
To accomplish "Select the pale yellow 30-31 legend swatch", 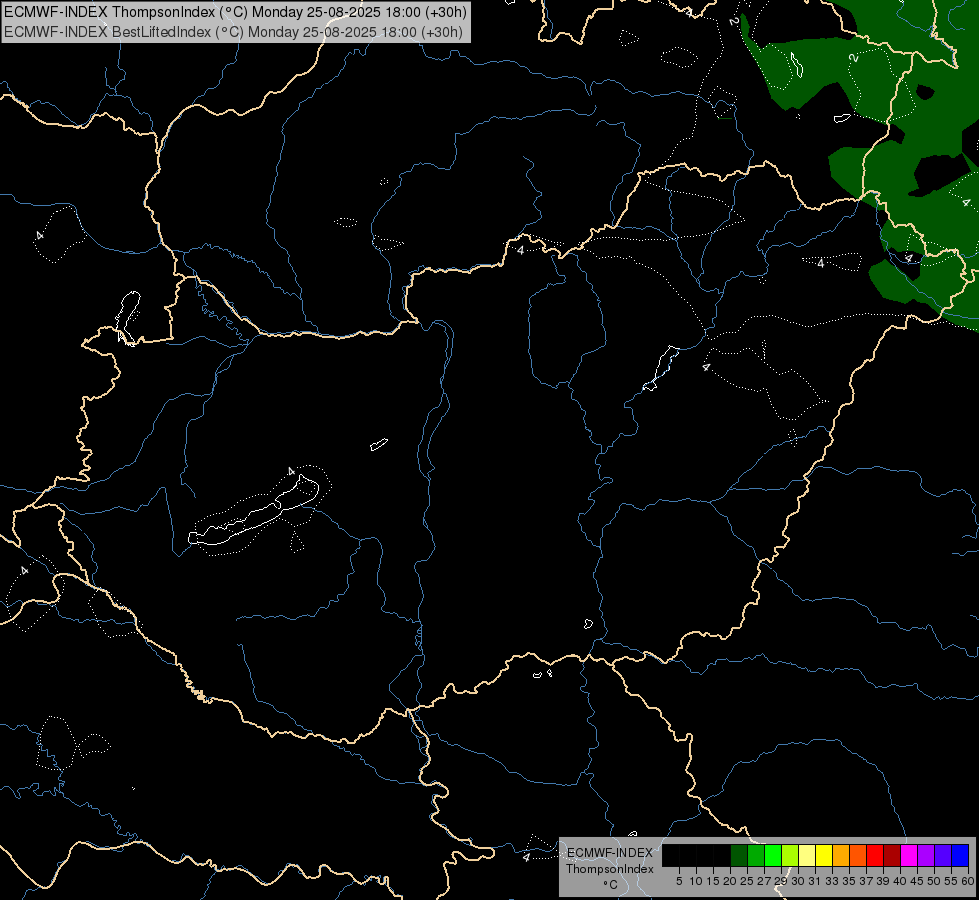I will coord(807,855).
